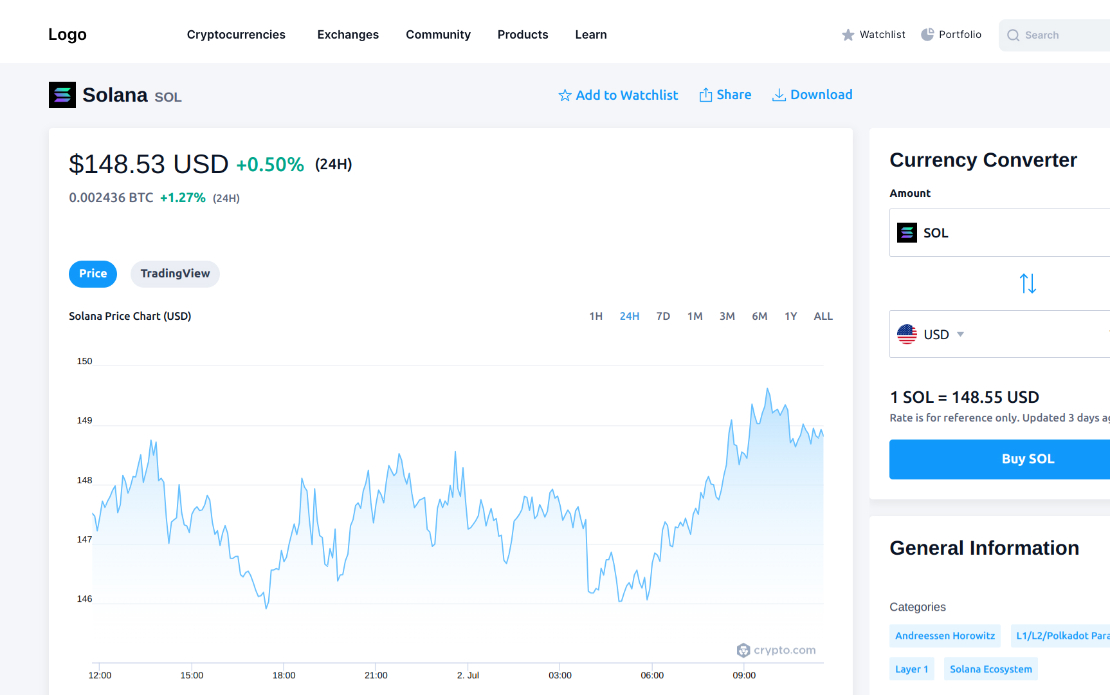1110x695 pixels.
Task: Select the 24H chart range
Action: (629, 316)
